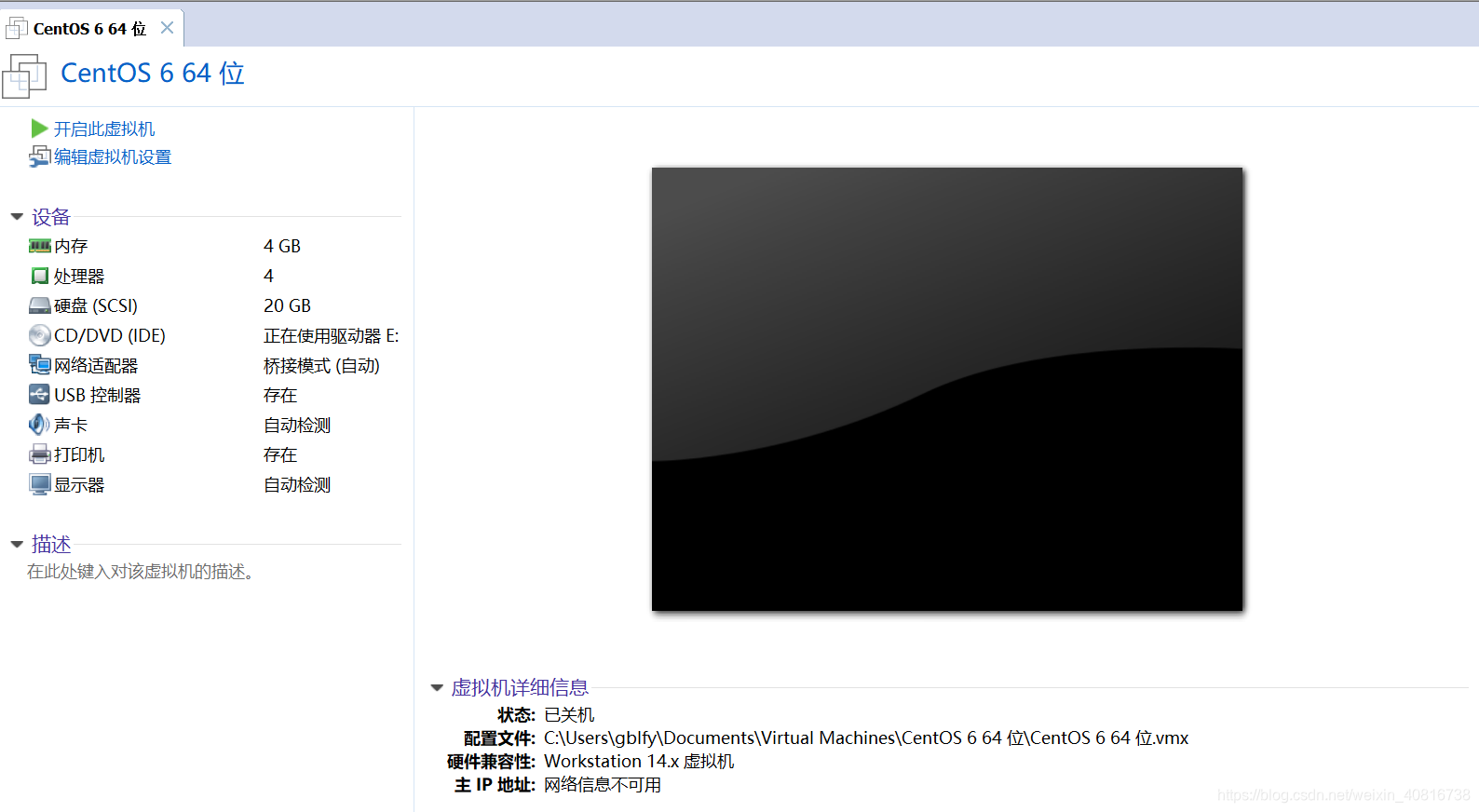Click the display (显示器) monitor icon
The image size is (1479, 812).
pyautogui.click(x=39, y=485)
